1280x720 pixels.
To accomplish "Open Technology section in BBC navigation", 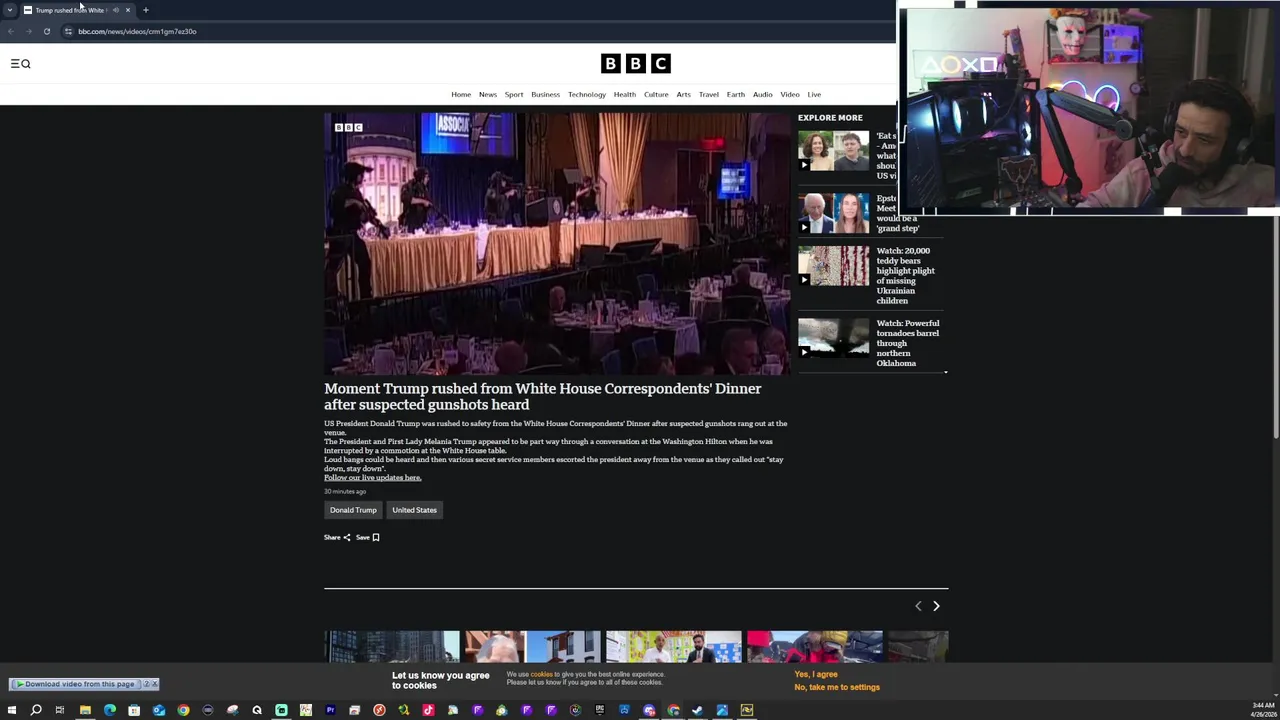I will point(587,95).
